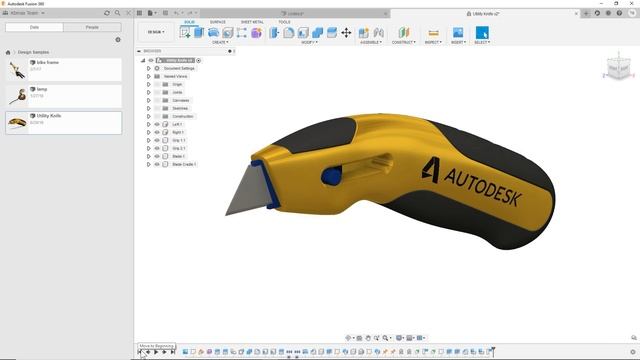
Task: Select the purple Create Form tool
Action: click(256, 32)
